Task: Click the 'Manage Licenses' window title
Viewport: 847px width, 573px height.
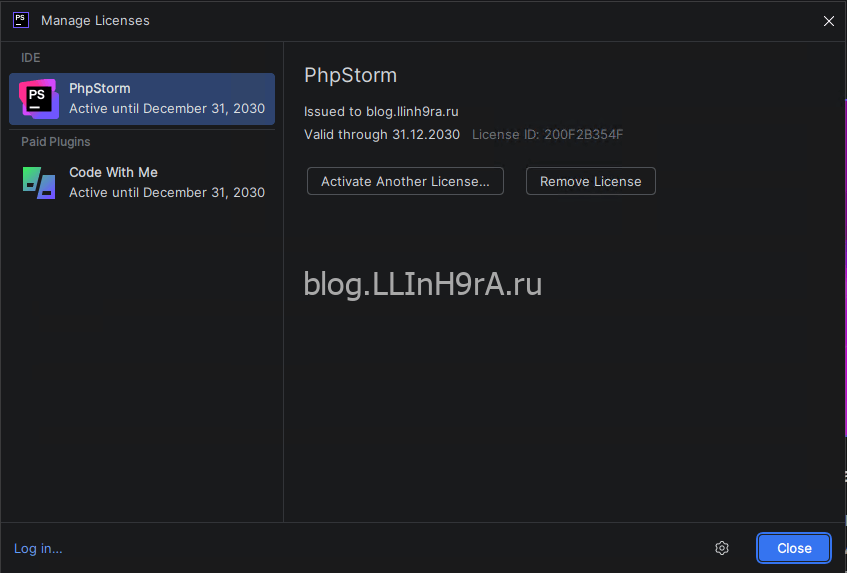Action: pos(96,20)
